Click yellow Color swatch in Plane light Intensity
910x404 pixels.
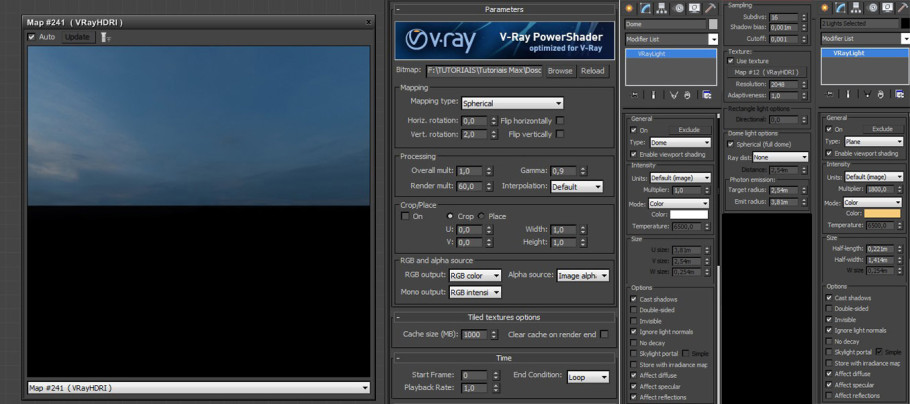882,214
